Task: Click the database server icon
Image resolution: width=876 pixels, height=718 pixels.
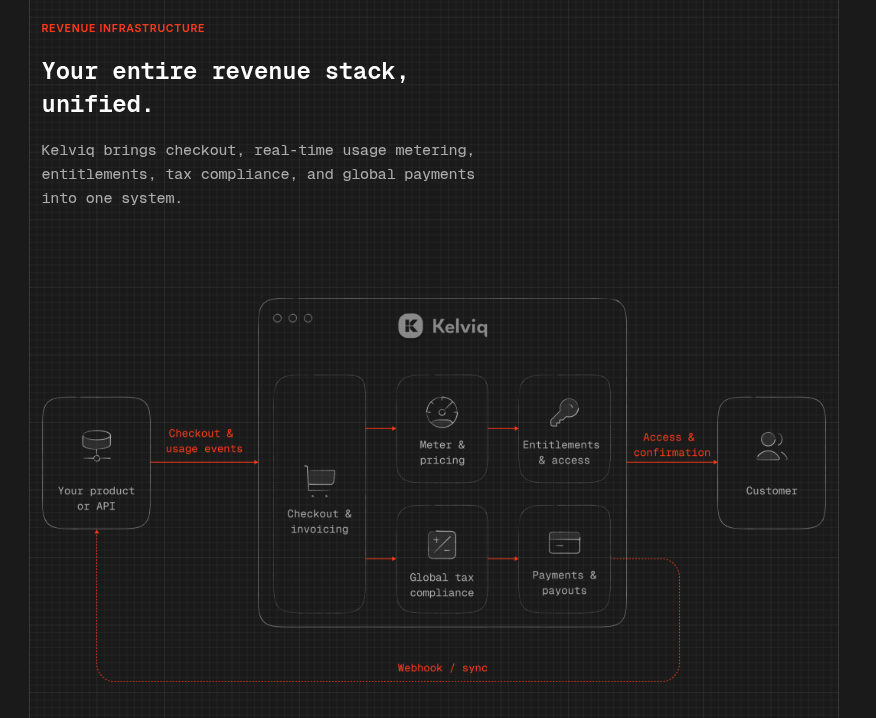Action: pyautogui.click(x=97, y=445)
